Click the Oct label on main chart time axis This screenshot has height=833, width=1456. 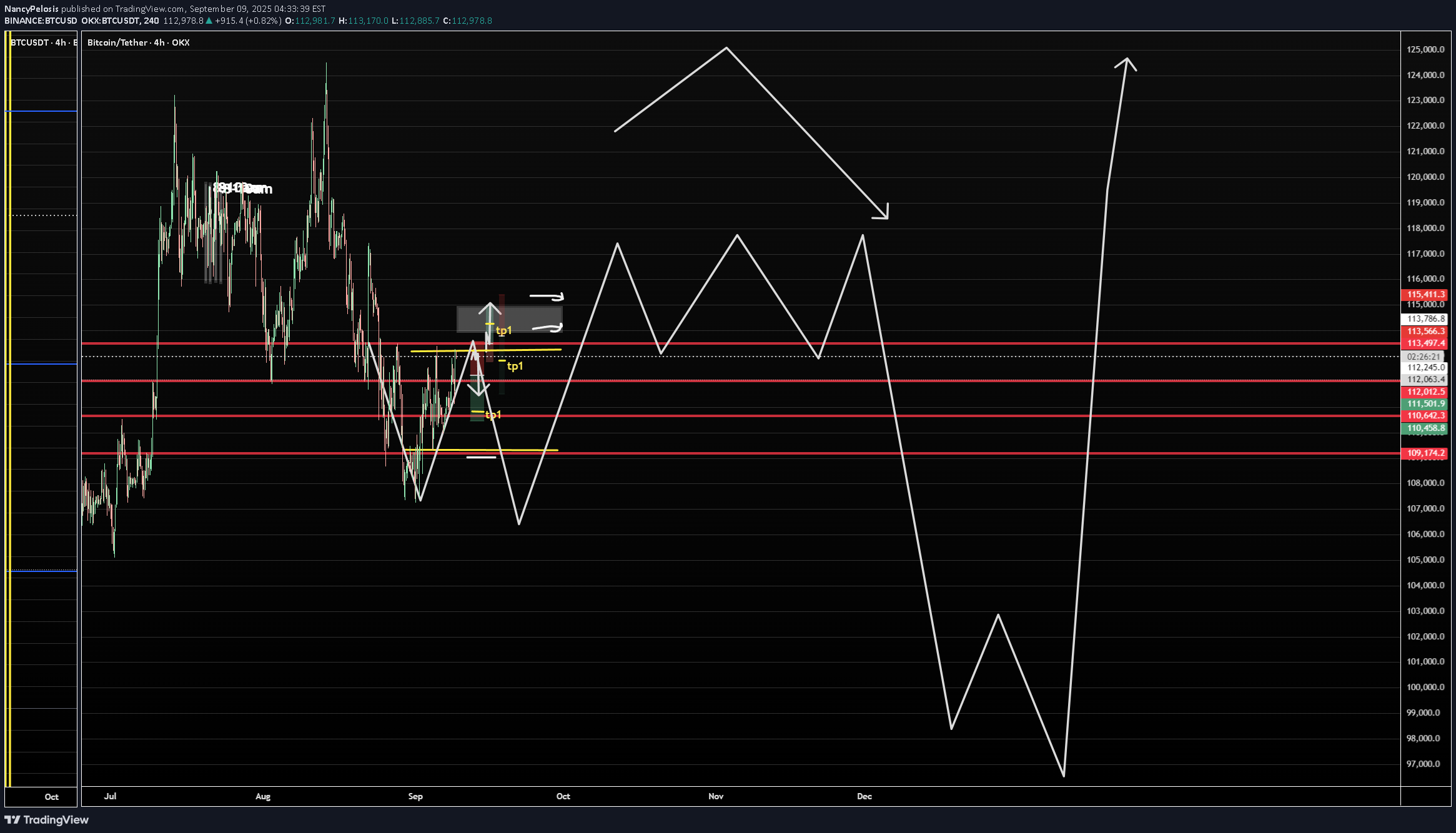click(x=563, y=796)
